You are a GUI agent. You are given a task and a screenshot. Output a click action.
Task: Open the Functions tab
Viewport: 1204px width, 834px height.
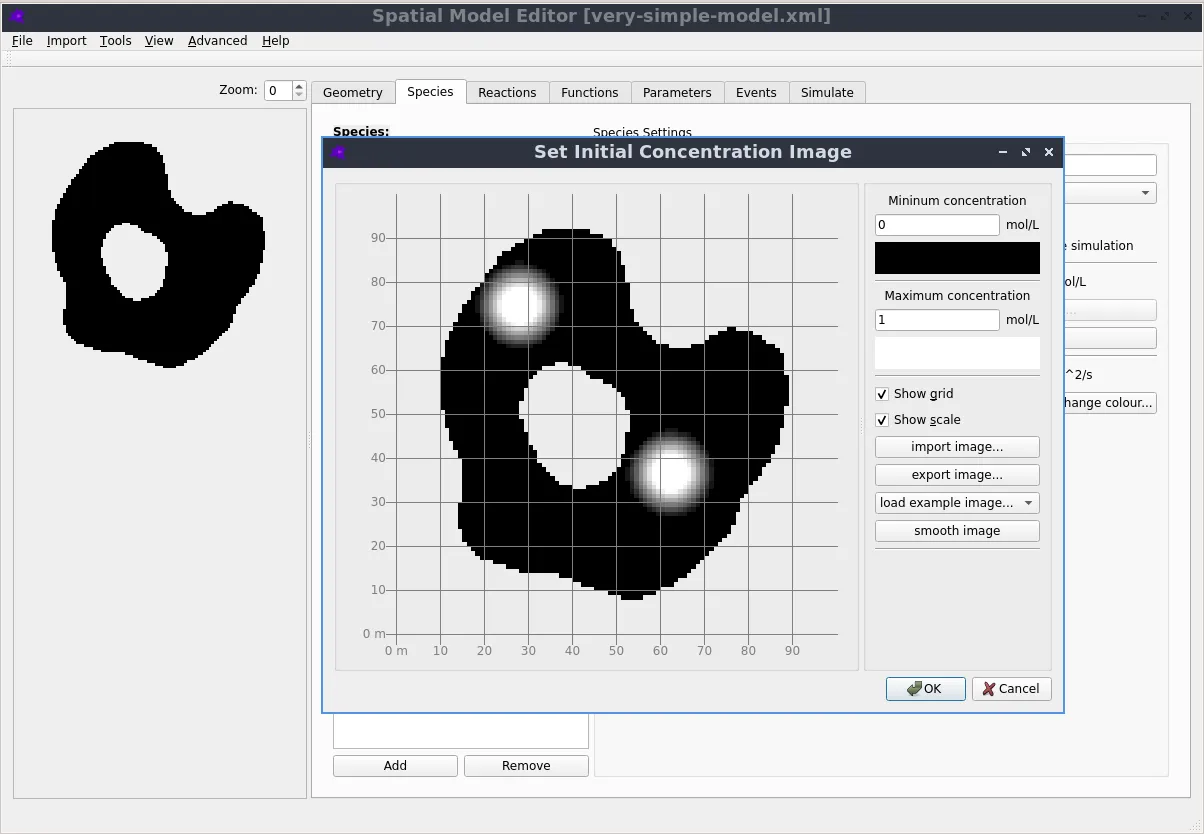(590, 92)
